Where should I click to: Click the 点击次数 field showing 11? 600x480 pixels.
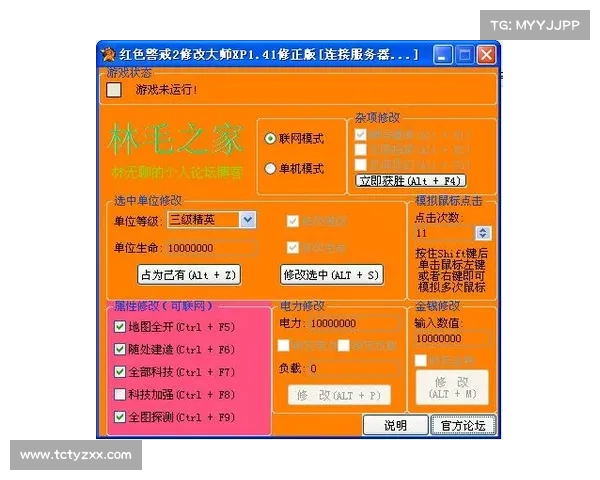(x=445, y=233)
